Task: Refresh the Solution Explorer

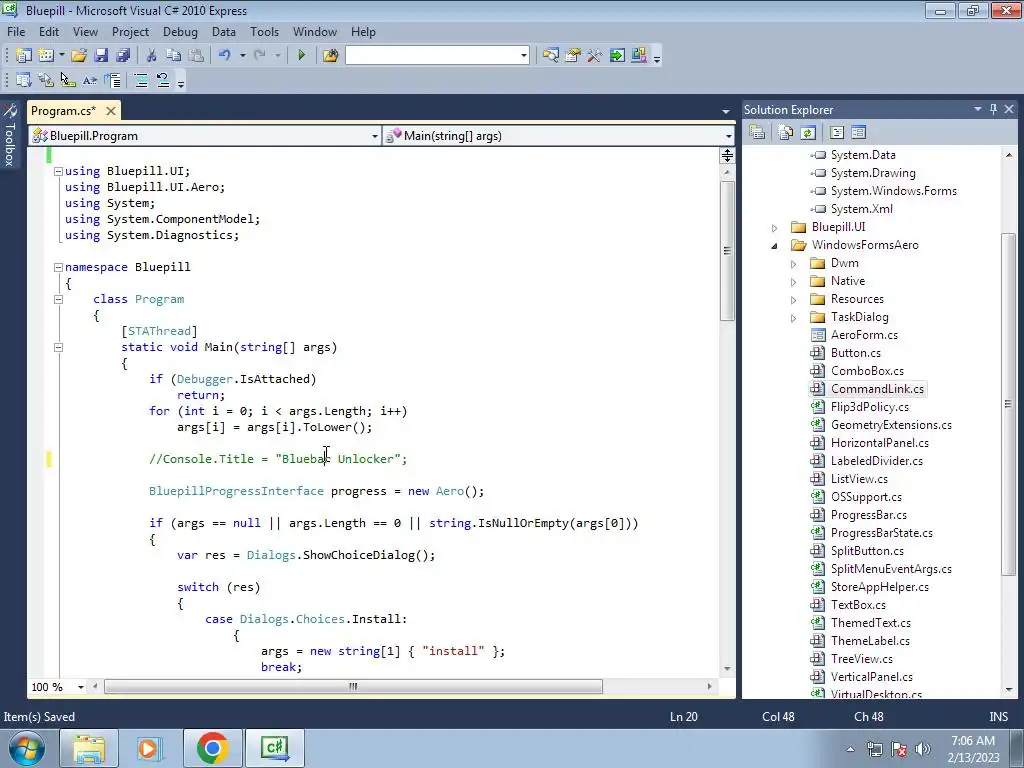Action: coord(808,133)
